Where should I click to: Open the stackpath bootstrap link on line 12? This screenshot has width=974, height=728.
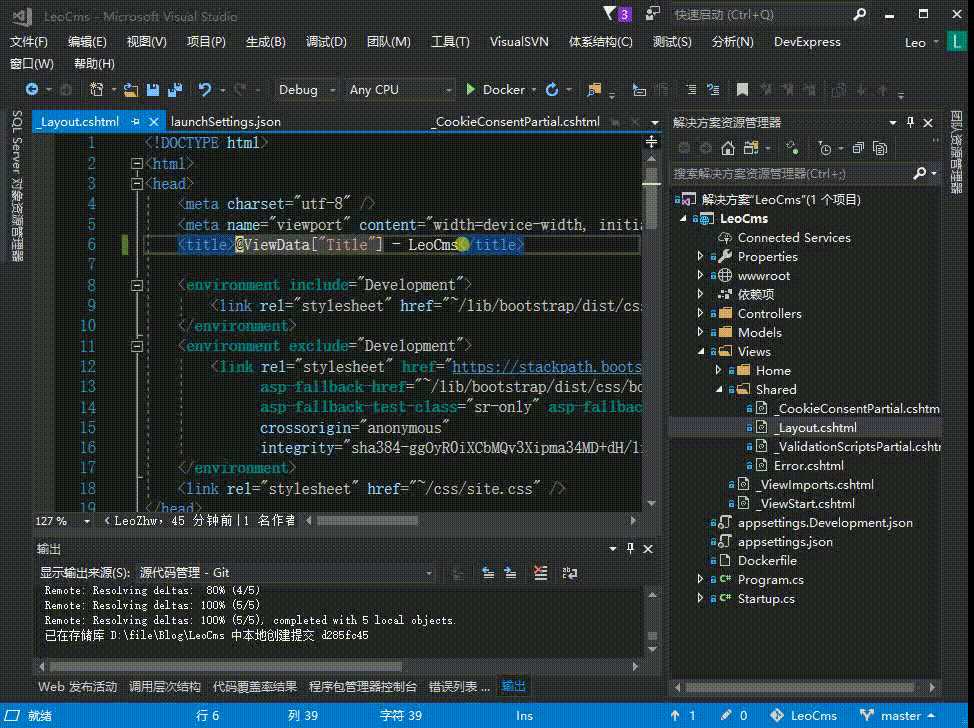click(x=547, y=366)
